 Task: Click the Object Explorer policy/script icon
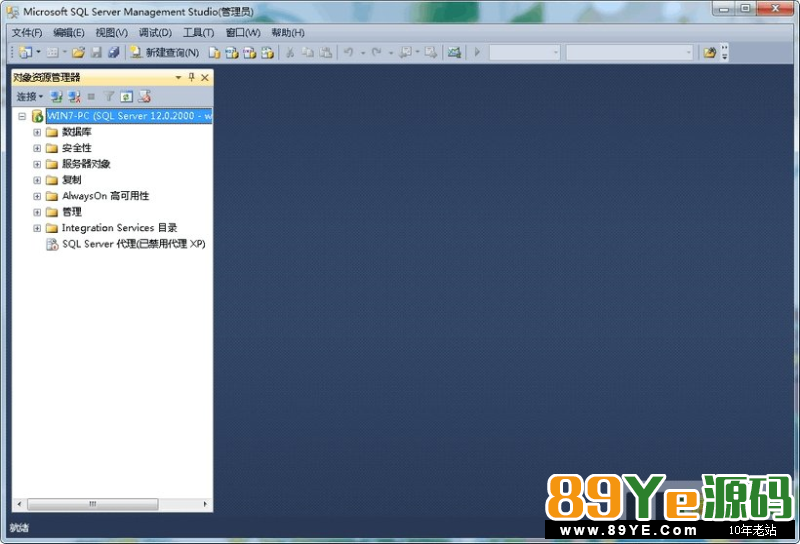[x=144, y=96]
